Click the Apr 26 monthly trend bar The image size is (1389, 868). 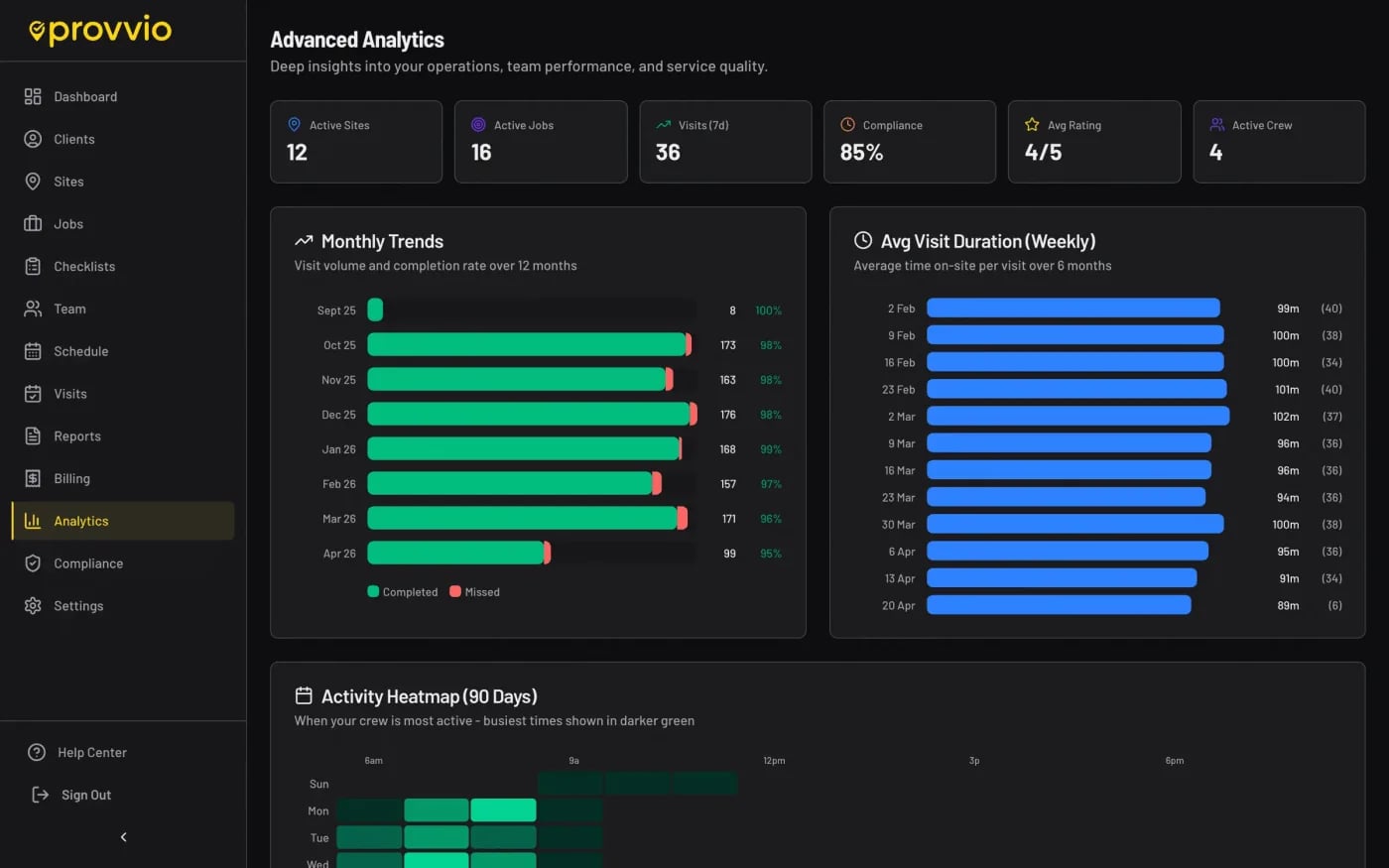(458, 553)
